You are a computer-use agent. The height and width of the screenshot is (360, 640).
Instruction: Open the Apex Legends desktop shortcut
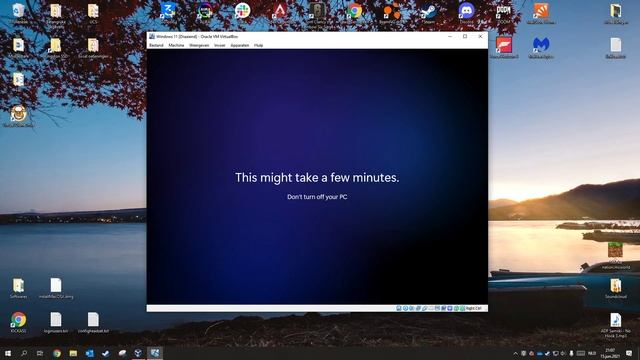(280, 11)
